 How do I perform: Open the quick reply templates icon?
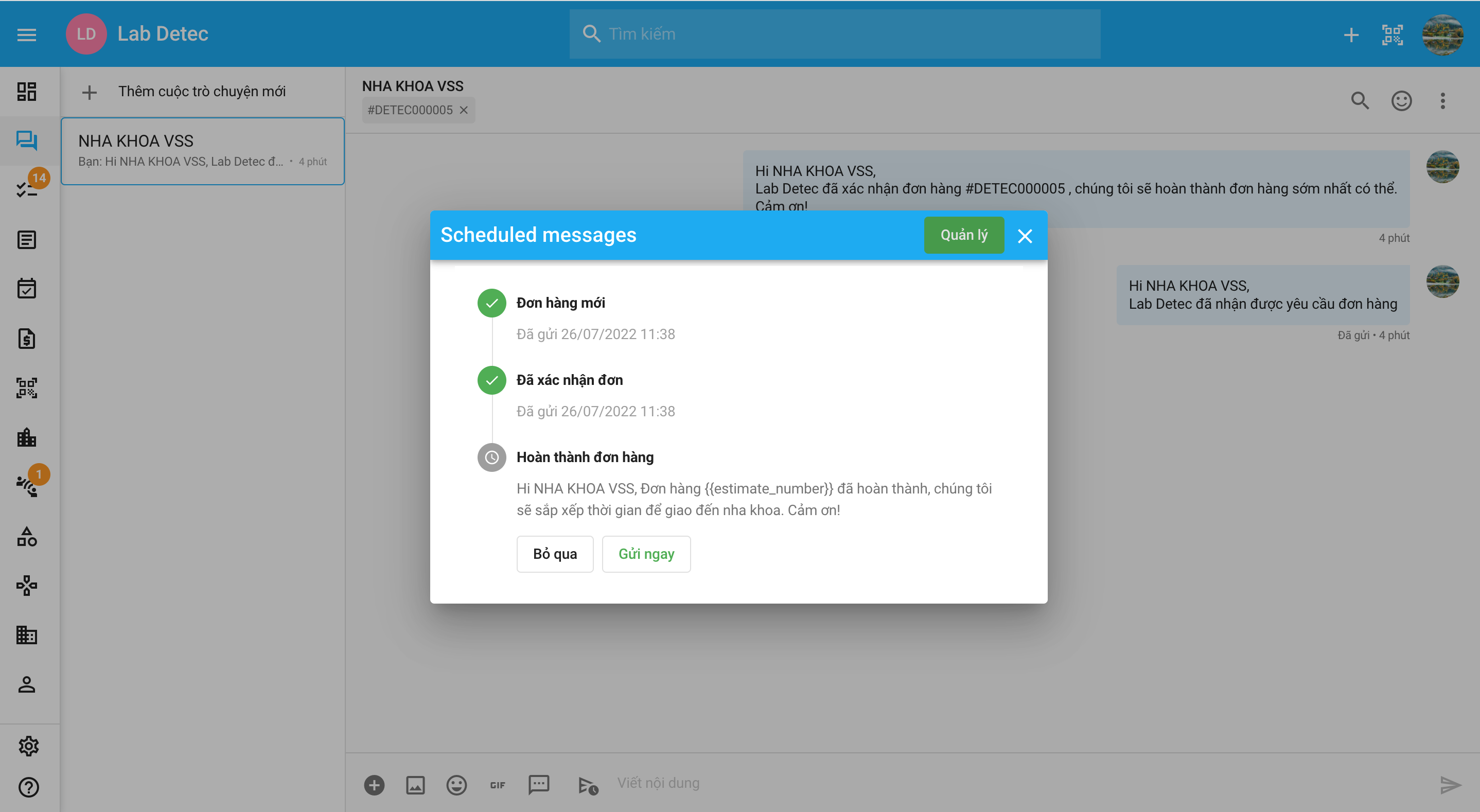click(x=539, y=785)
